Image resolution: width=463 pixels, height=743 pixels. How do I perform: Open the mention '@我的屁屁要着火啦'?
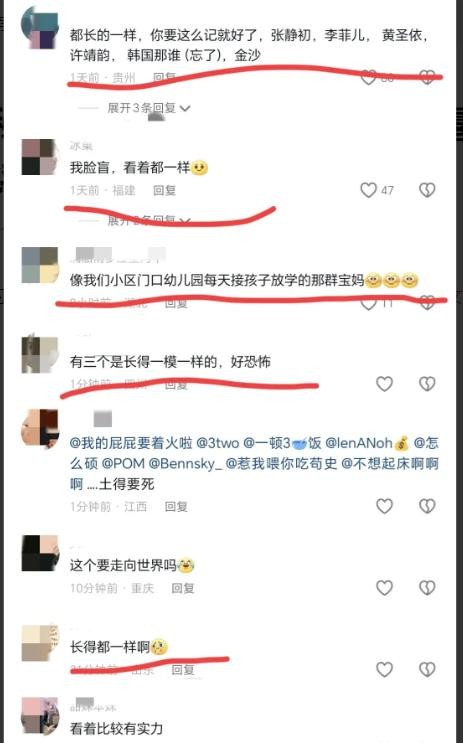(131, 443)
